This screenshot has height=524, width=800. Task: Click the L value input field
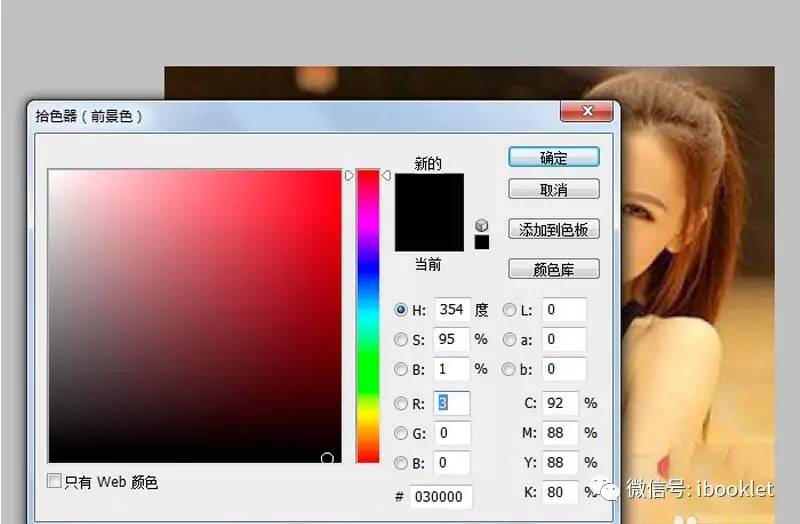coord(564,310)
